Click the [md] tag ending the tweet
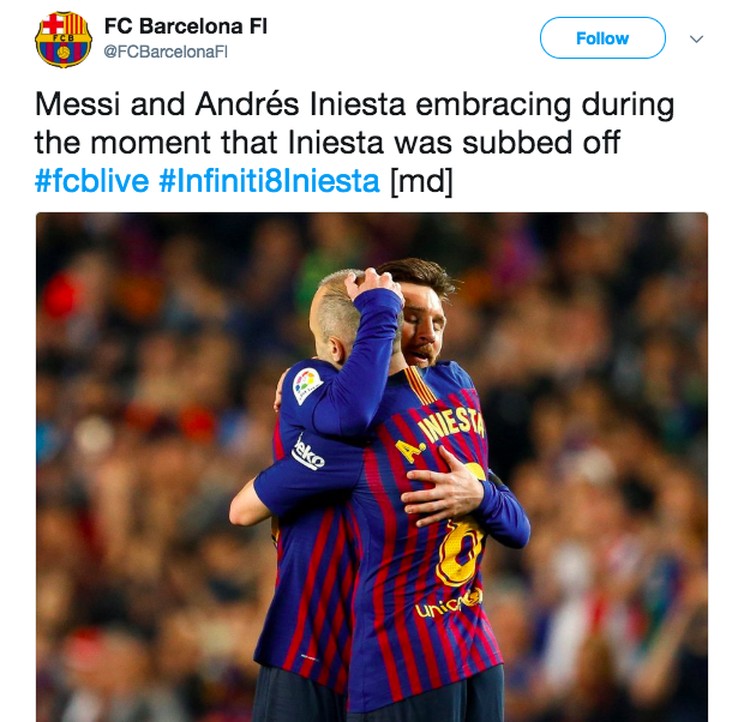Viewport: 750px width, 722px height. point(421,182)
